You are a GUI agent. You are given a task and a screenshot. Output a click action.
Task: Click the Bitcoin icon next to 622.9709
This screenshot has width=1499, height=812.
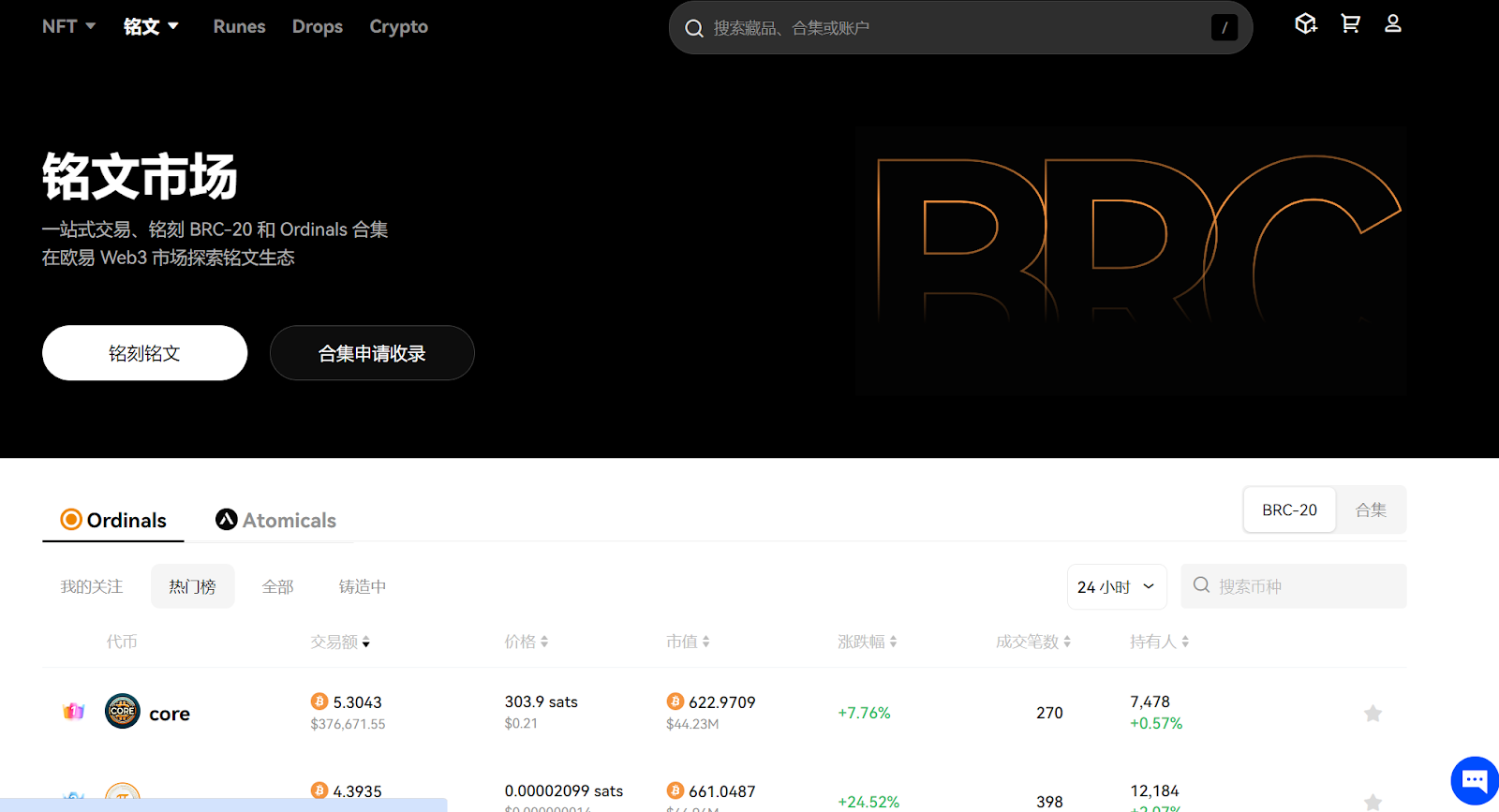[x=675, y=701]
